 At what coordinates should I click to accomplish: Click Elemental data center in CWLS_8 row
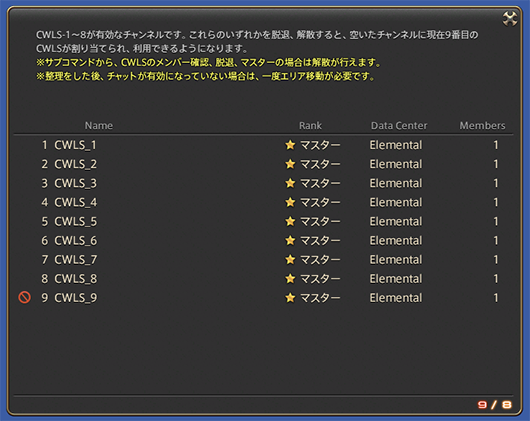396,279
